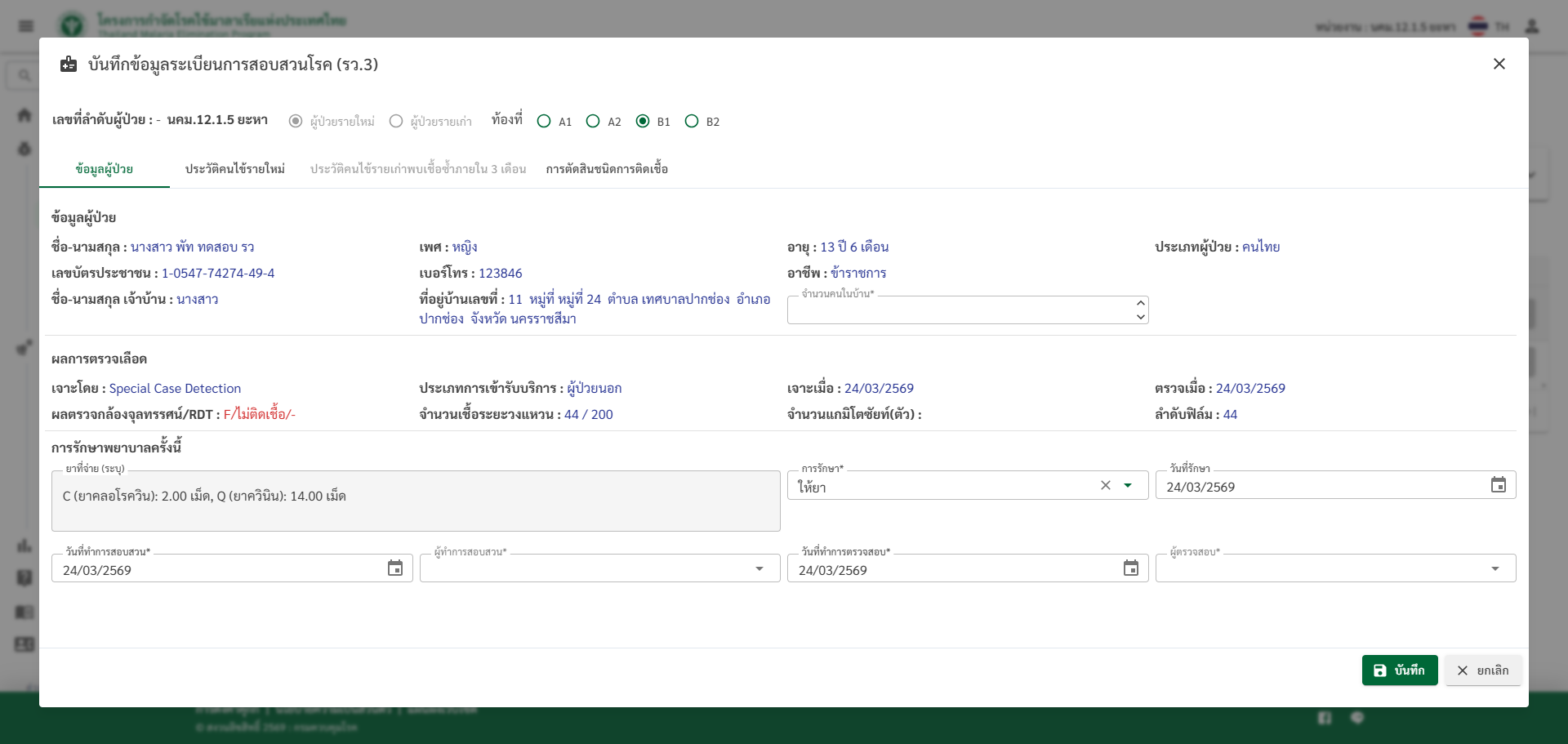The image size is (1568, 744).
Task: Clear the การรักษา selection with X icon
Action: [x=1105, y=485]
